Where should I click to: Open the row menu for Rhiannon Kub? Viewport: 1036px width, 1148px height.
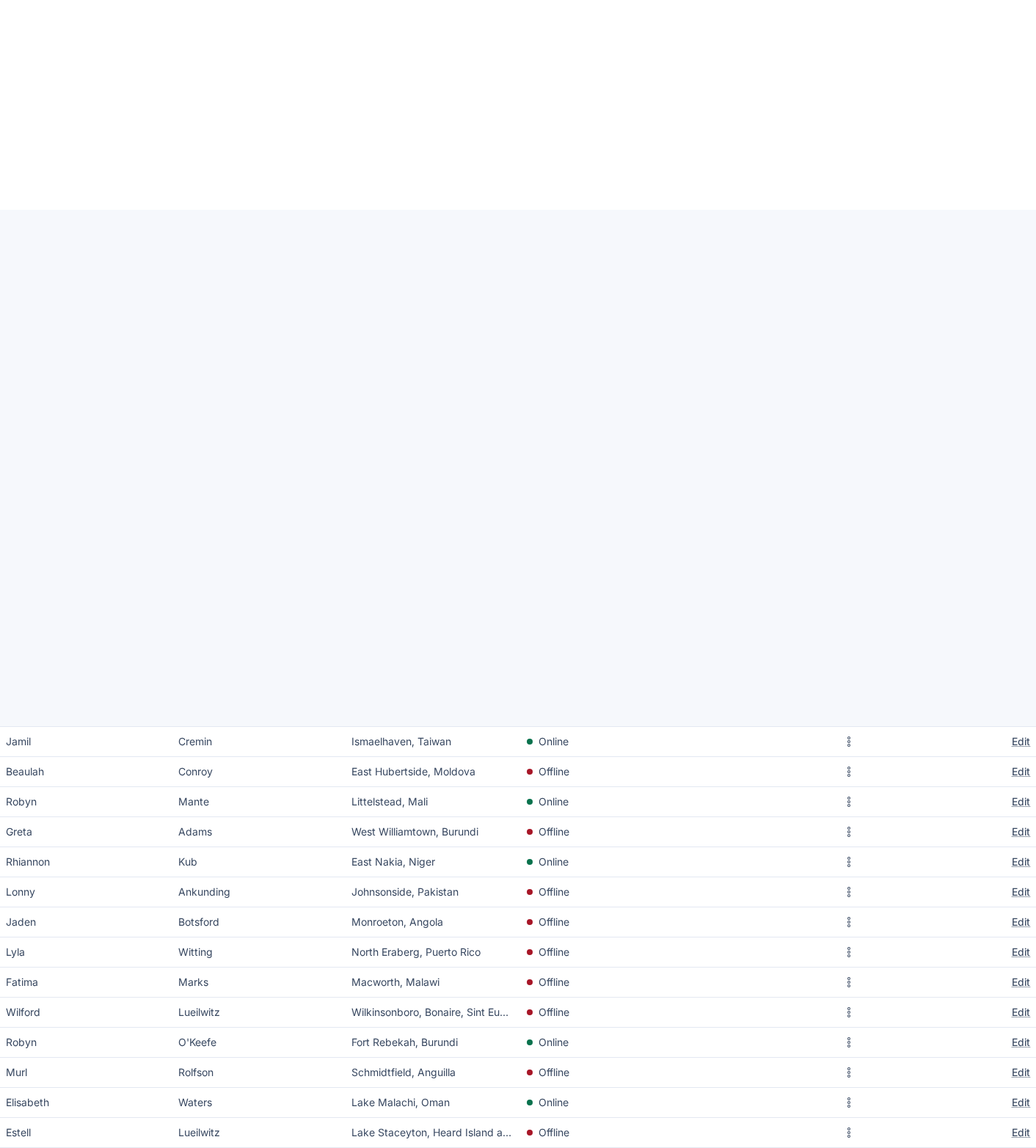point(849,862)
